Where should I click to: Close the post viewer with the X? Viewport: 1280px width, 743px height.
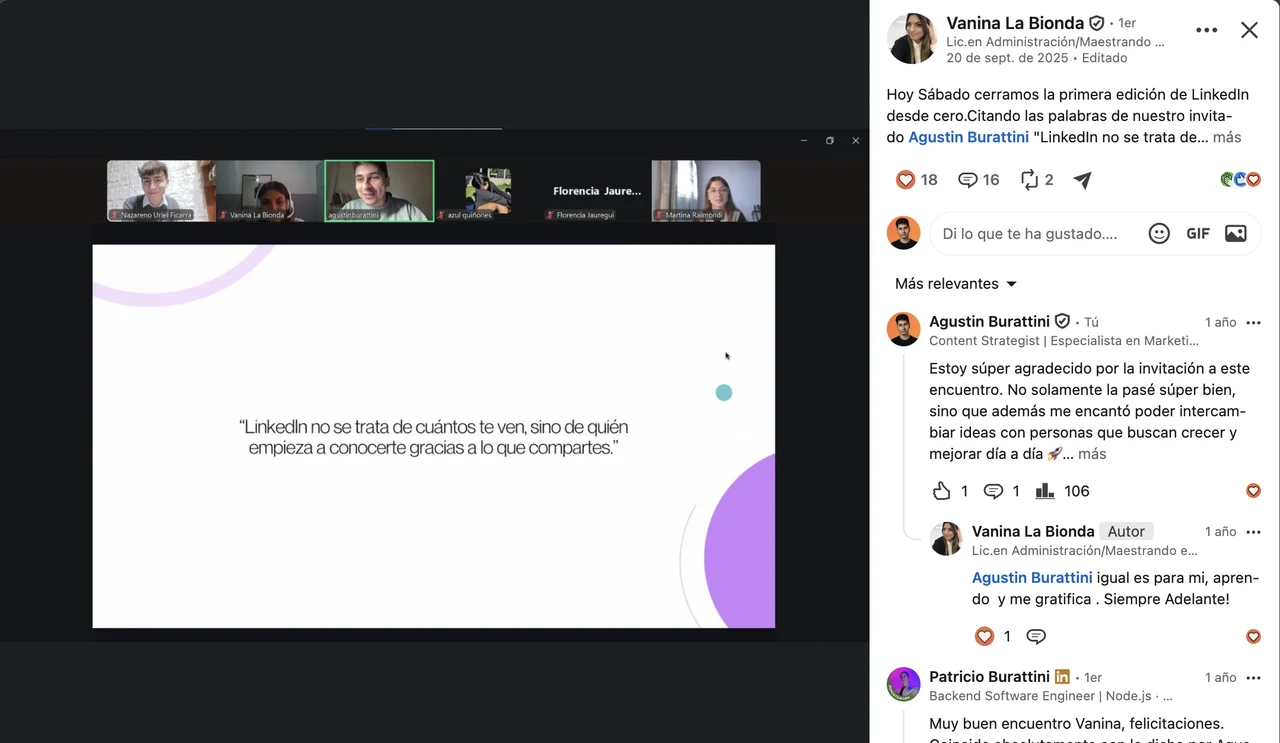coord(1249,30)
